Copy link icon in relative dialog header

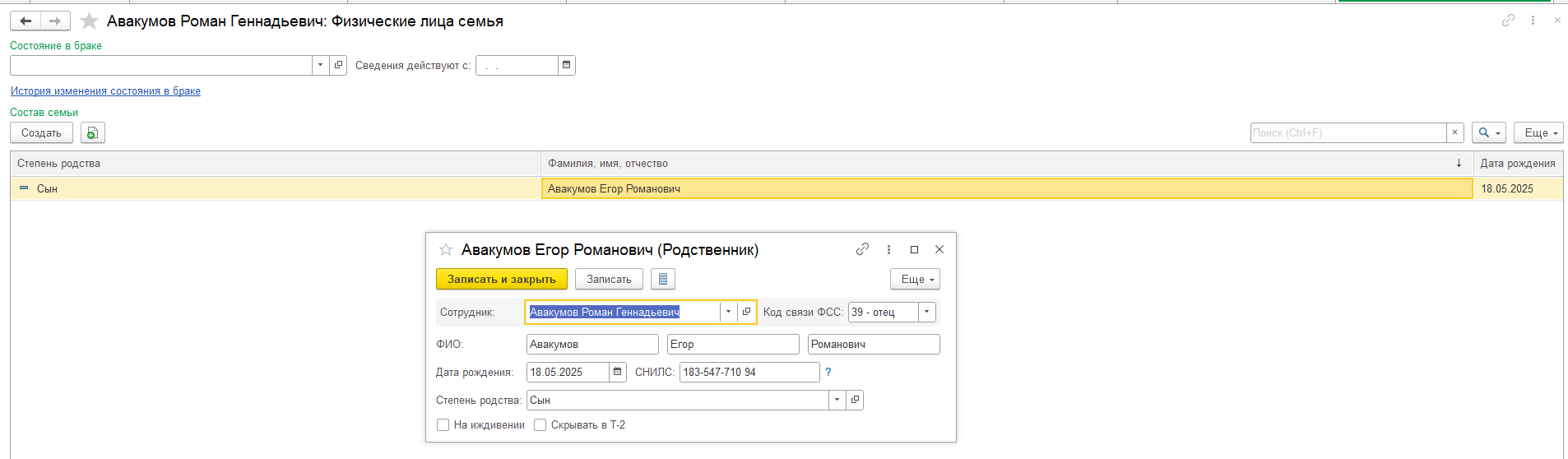click(x=862, y=249)
